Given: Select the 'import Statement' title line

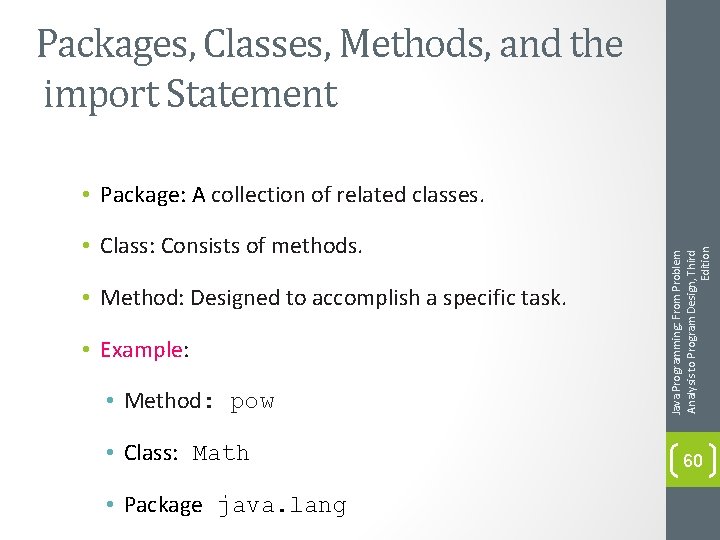Looking at the screenshot, I should (x=191, y=95).
